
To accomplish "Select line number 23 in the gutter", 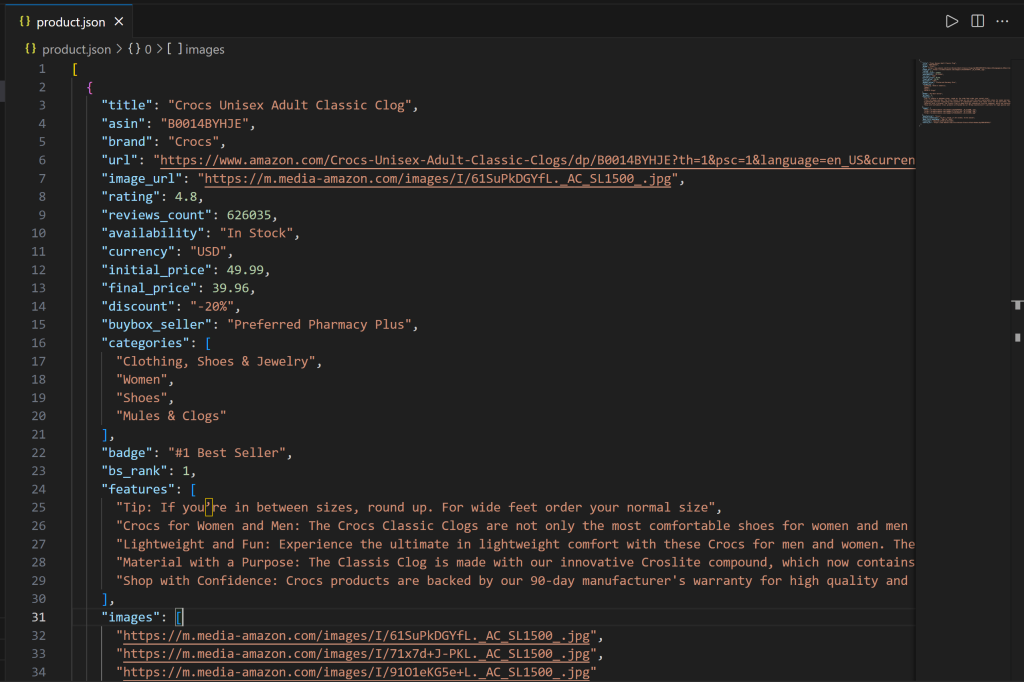I will point(38,470).
